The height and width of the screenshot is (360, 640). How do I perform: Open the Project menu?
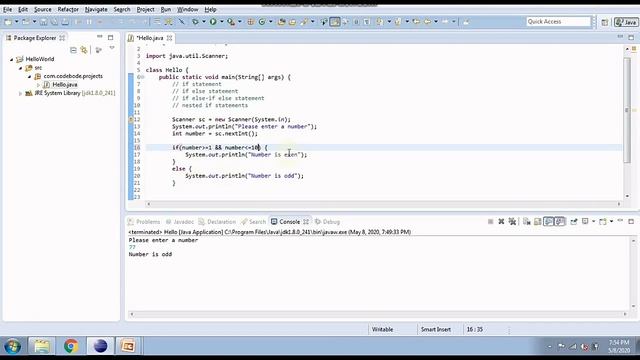[145, 9]
